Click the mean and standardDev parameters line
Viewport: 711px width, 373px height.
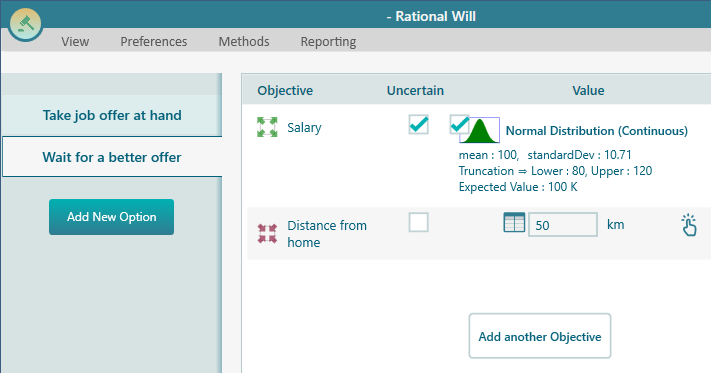click(x=545, y=155)
